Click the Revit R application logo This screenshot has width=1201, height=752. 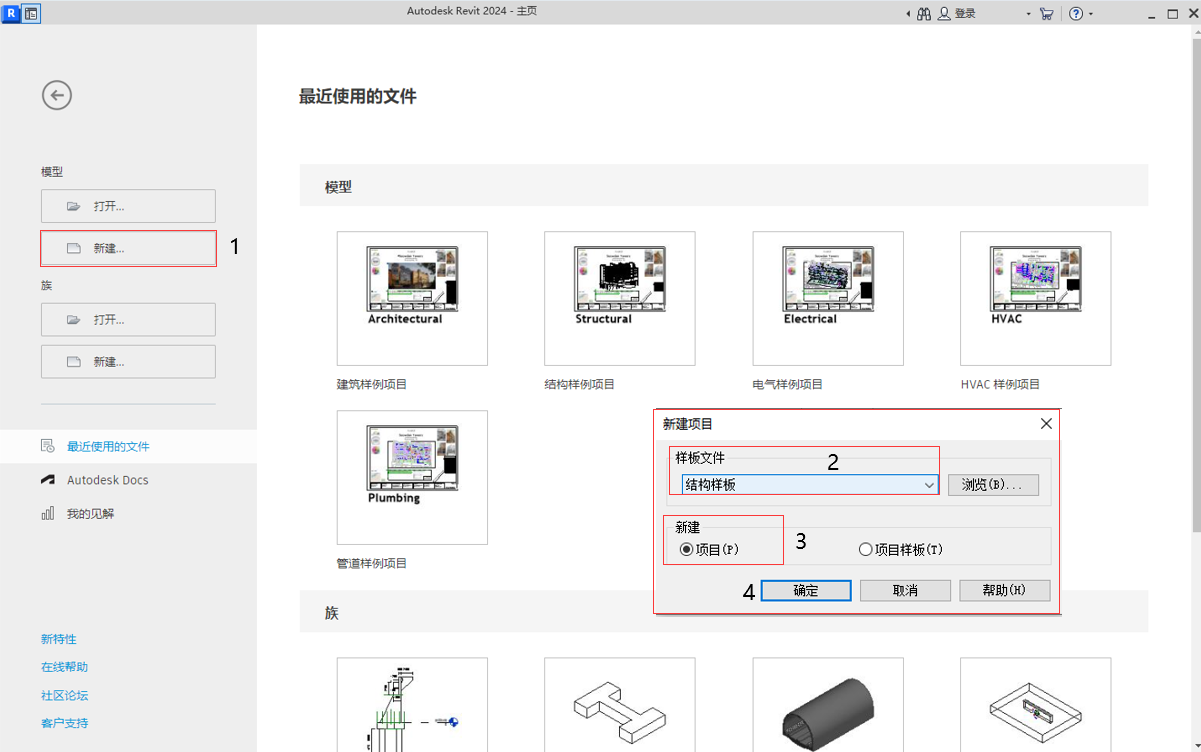click(x=10, y=14)
